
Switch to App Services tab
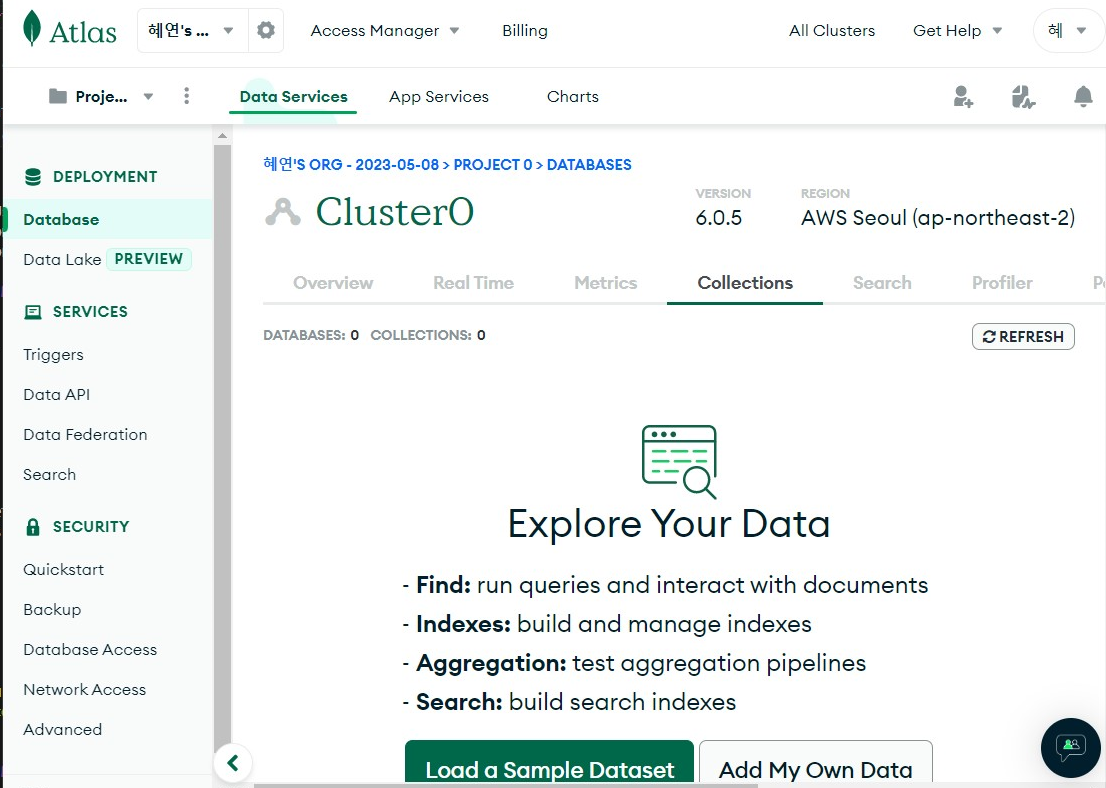click(x=439, y=97)
